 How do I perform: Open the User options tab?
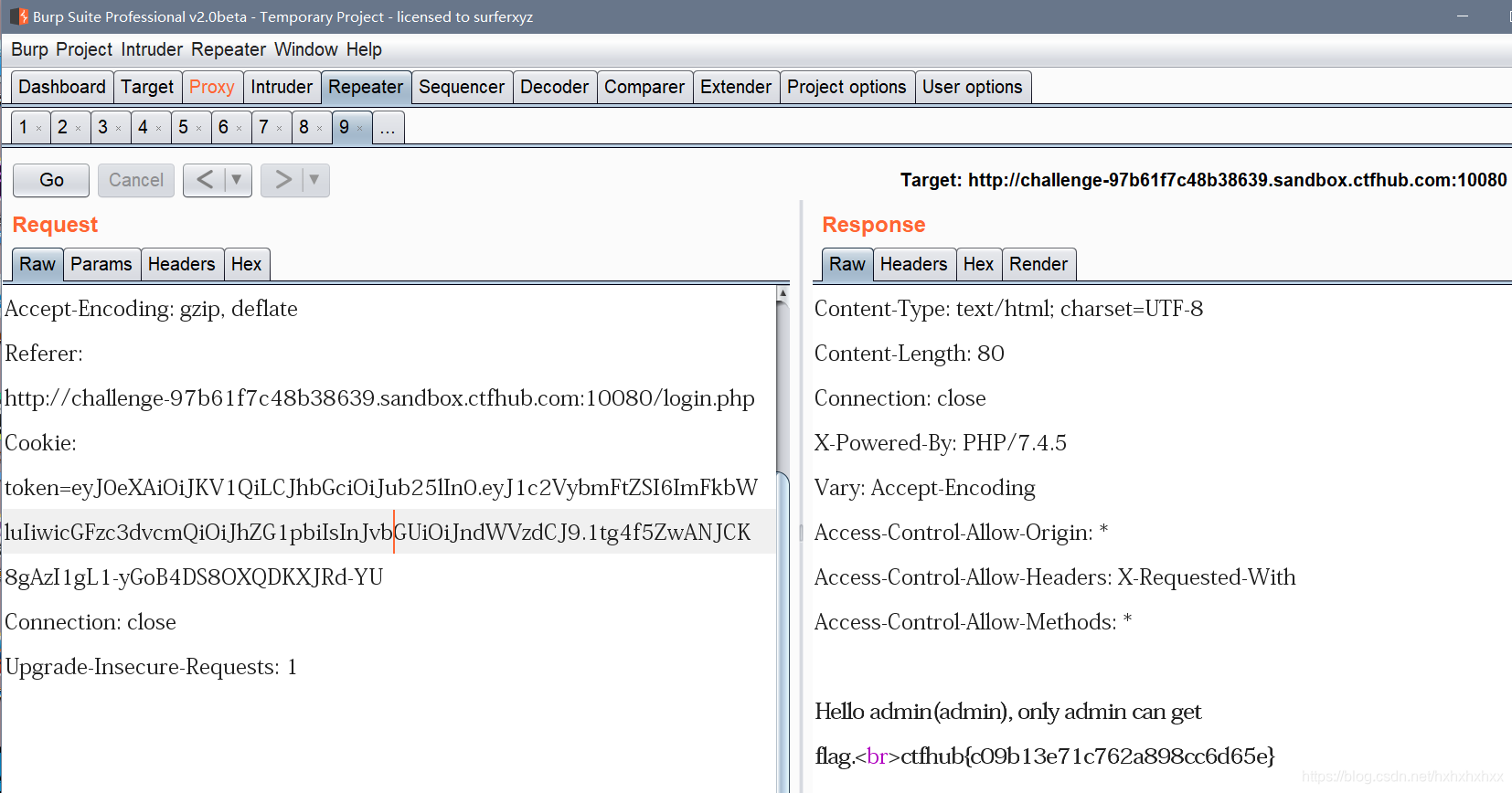click(x=973, y=87)
